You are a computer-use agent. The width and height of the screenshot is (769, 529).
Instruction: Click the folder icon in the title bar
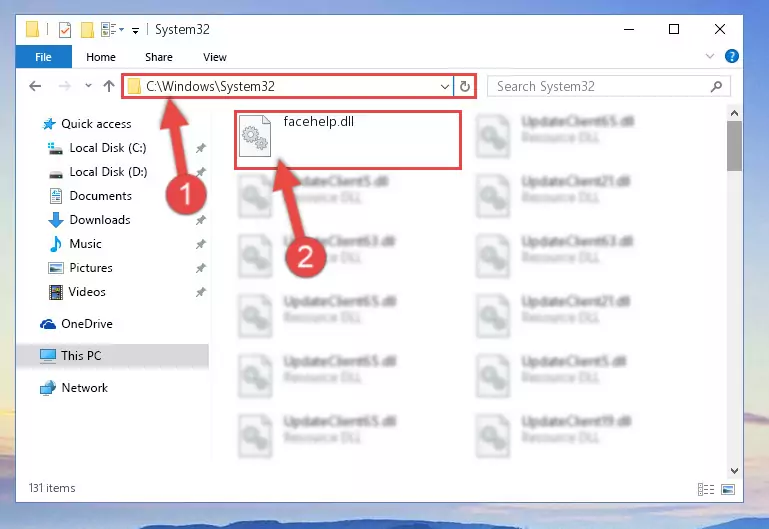pyautogui.click(x=32, y=29)
